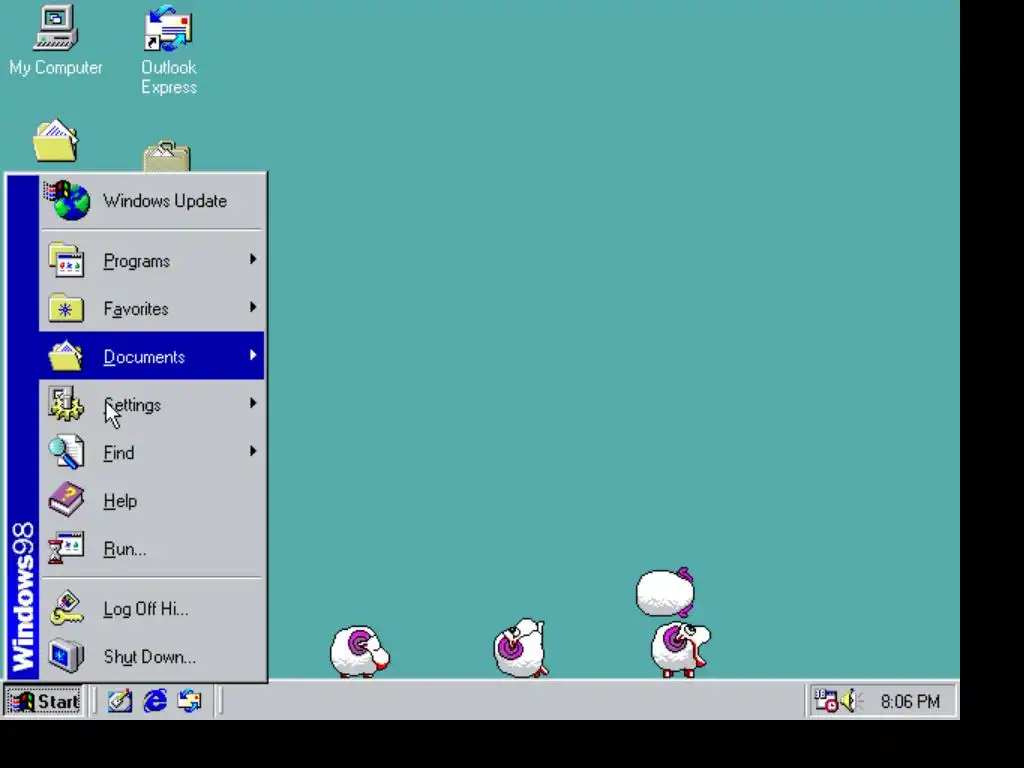Launch Outlook Express from the desktop
The width and height of the screenshot is (1024, 768).
(x=168, y=50)
